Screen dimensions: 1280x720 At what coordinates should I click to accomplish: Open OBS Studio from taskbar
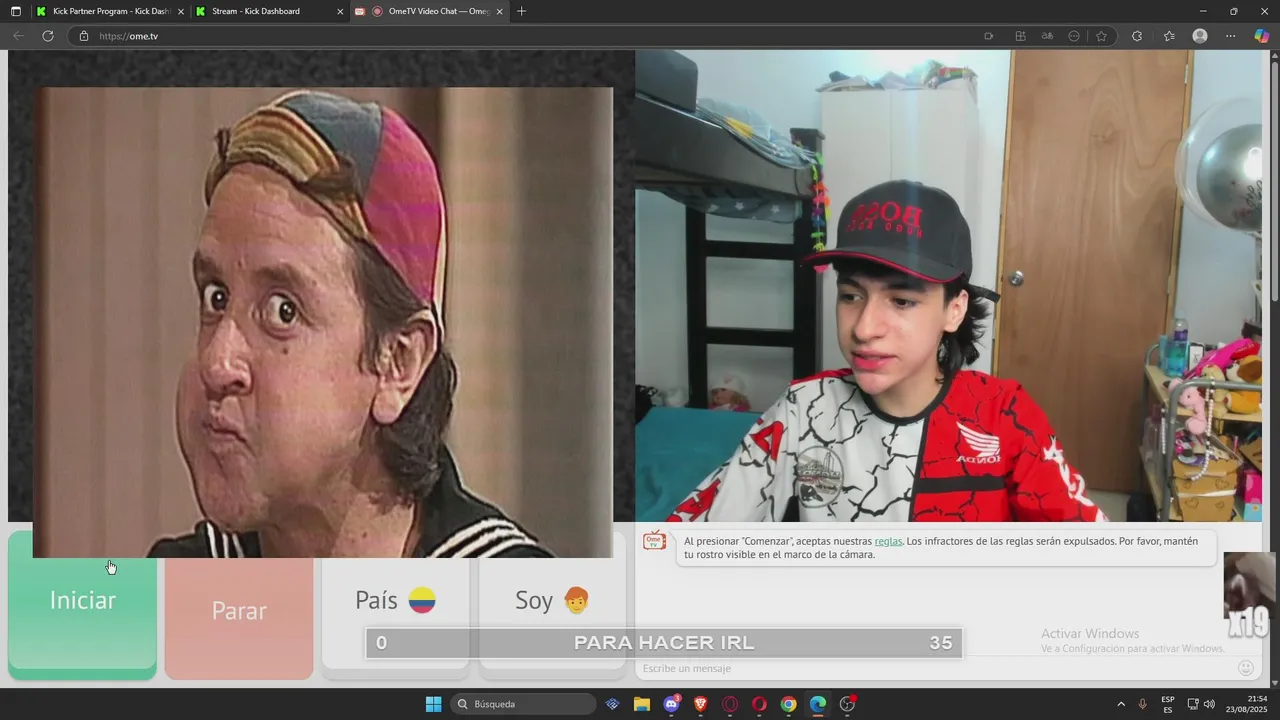click(847, 704)
